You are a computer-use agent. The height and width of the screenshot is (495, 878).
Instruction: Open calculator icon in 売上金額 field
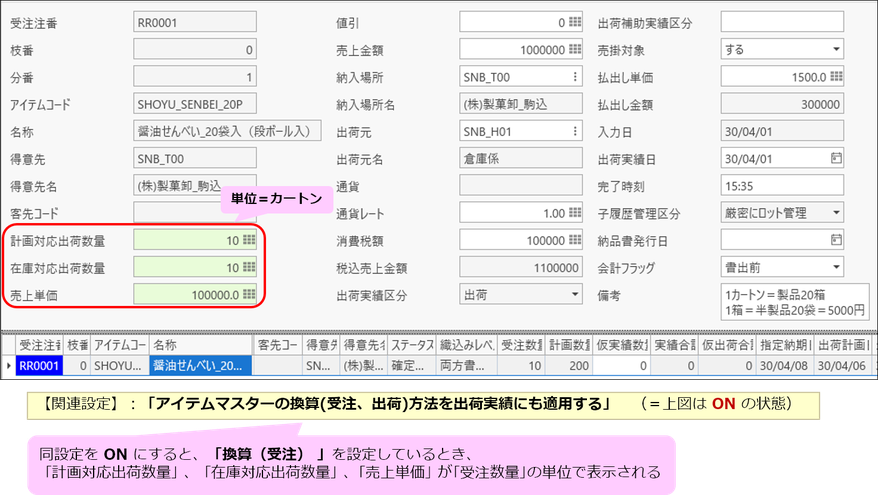pyautogui.click(x=575, y=49)
